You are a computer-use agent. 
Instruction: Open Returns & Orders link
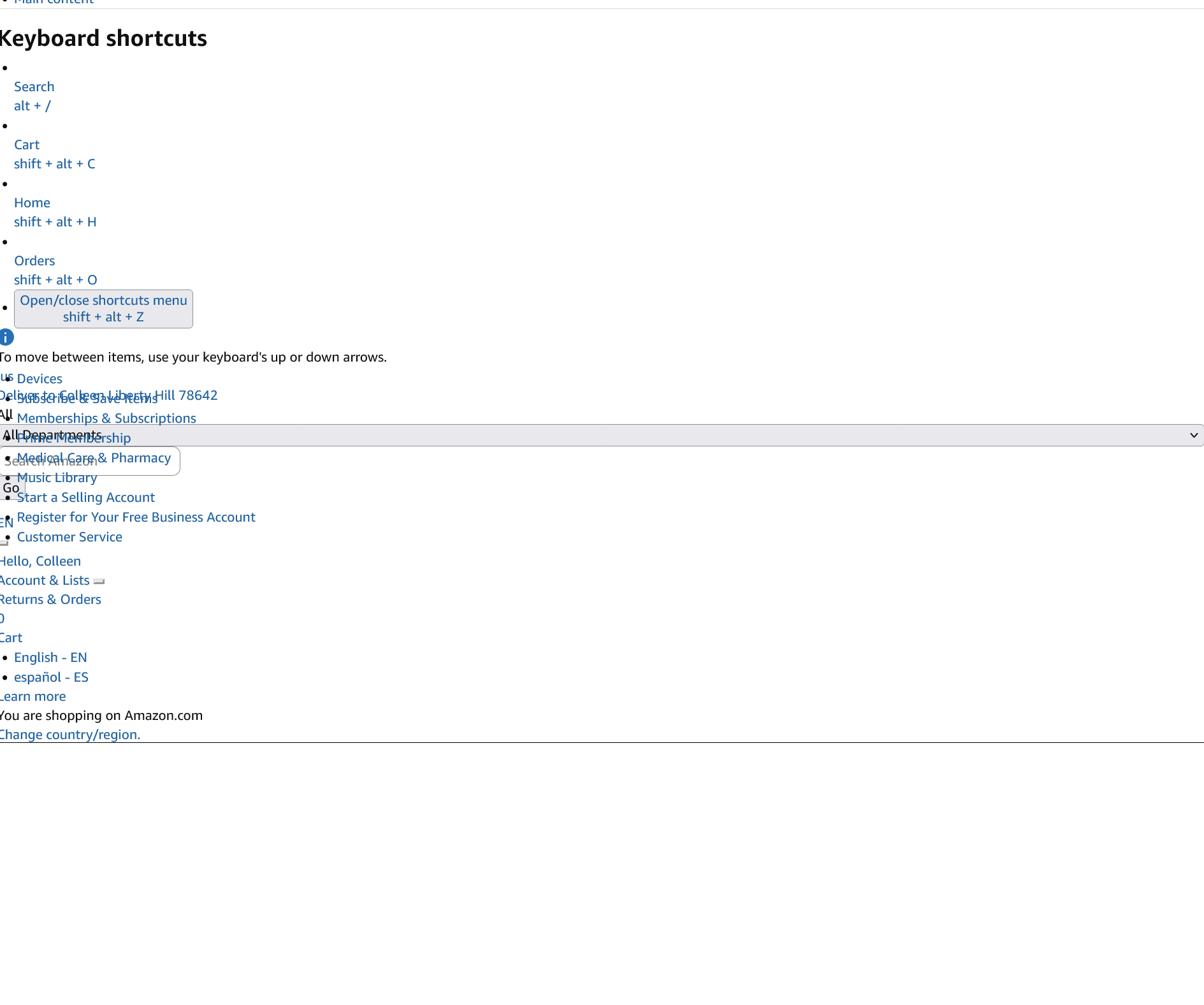(50, 599)
